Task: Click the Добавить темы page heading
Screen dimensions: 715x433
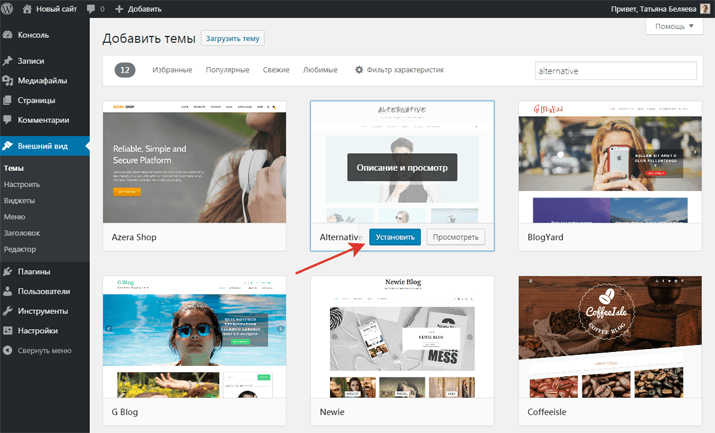Action: (149, 39)
